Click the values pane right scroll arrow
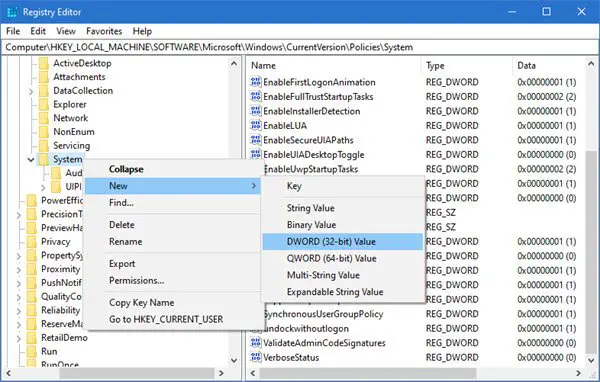 [x=578, y=373]
